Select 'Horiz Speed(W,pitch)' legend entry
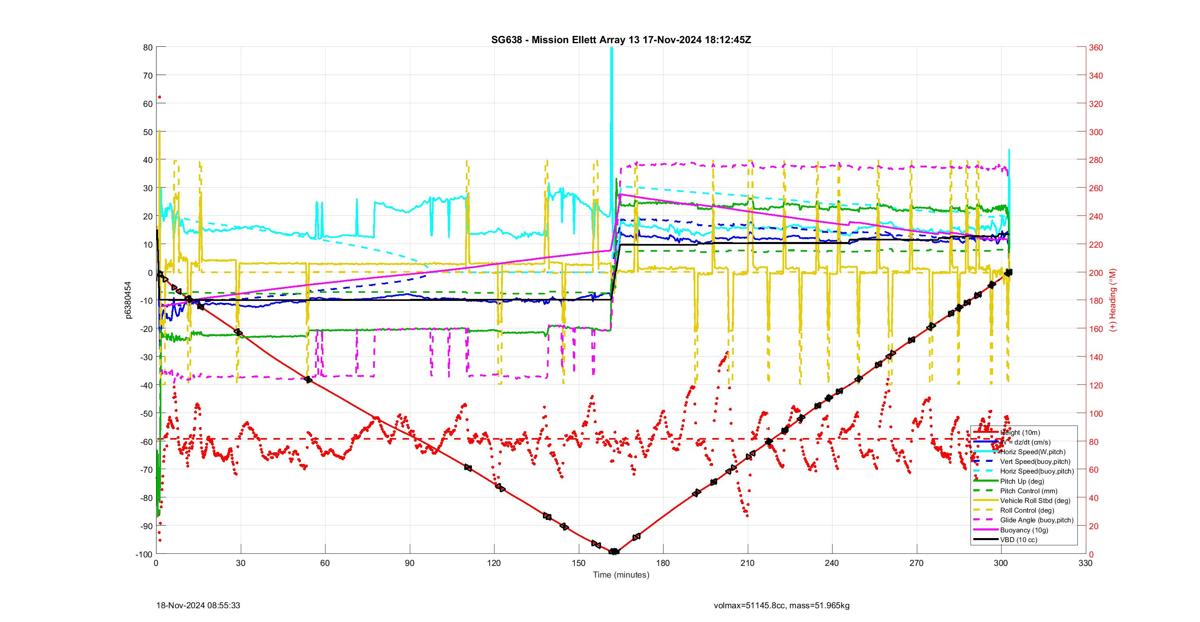The height and width of the screenshot is (622, 1200). pyautogui.click(x=1033, y=452)
